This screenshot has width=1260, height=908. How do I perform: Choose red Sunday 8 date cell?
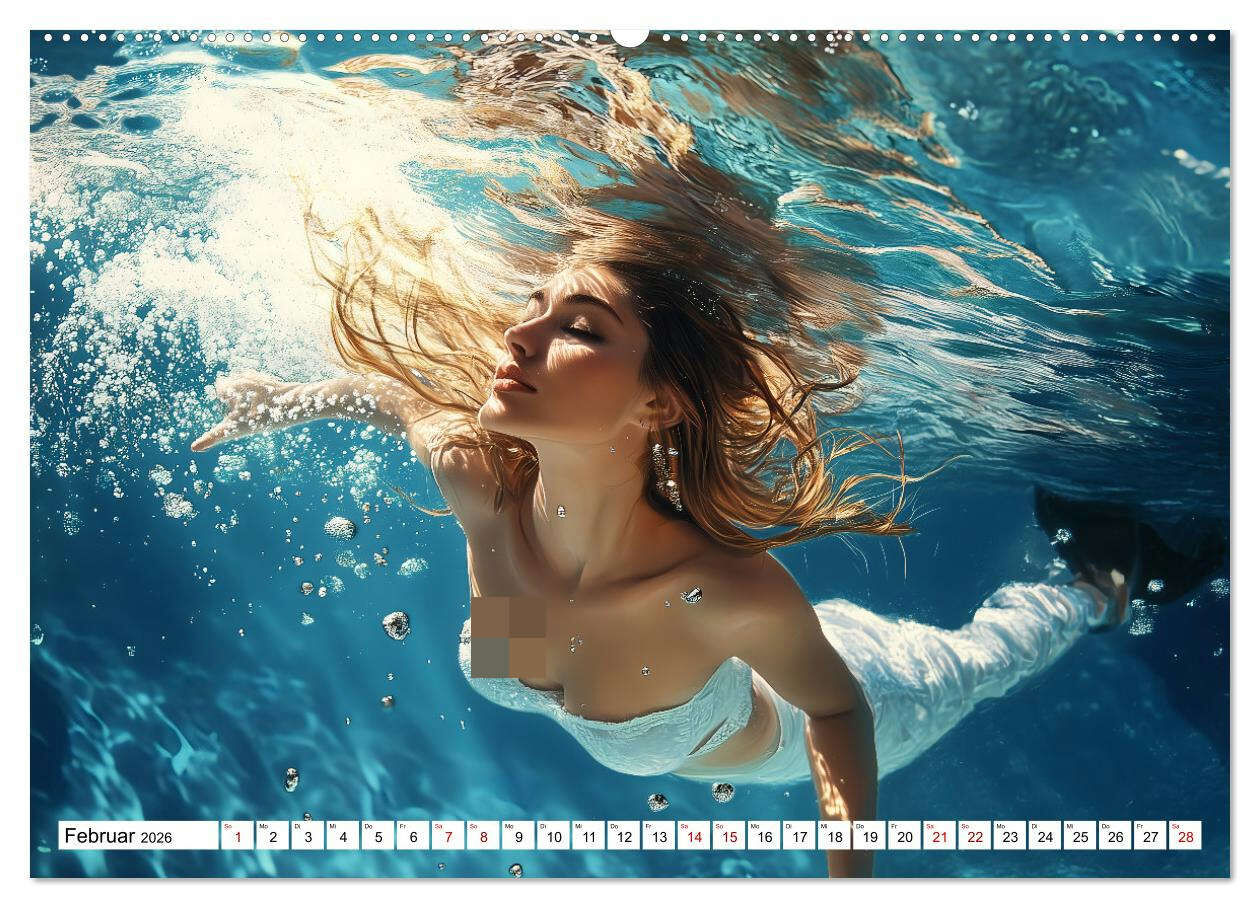click(x=482, y=836)
